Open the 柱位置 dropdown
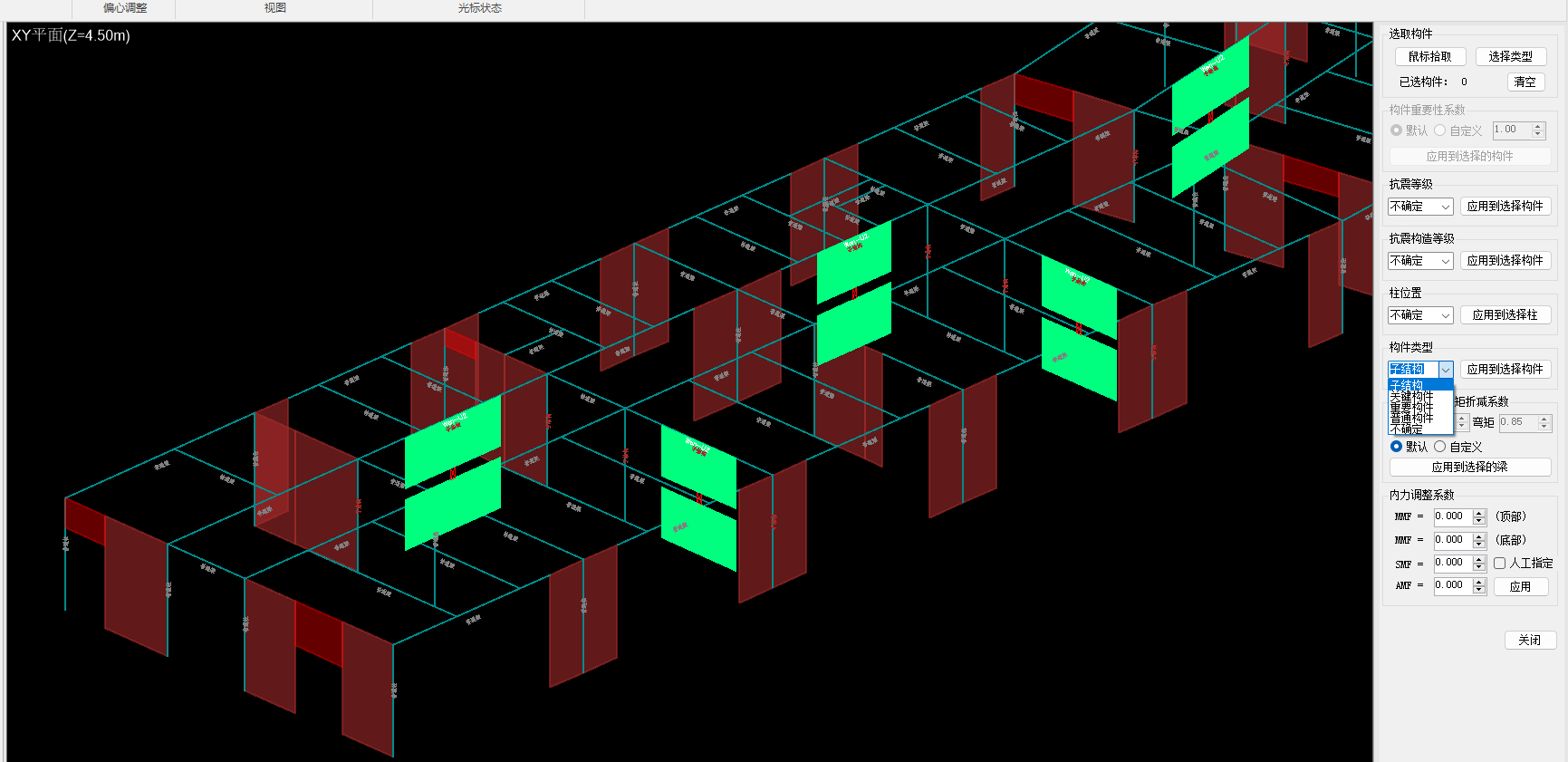This screenshot has width=1568, height=762. pyautogui.click(x=1420, y=315)
